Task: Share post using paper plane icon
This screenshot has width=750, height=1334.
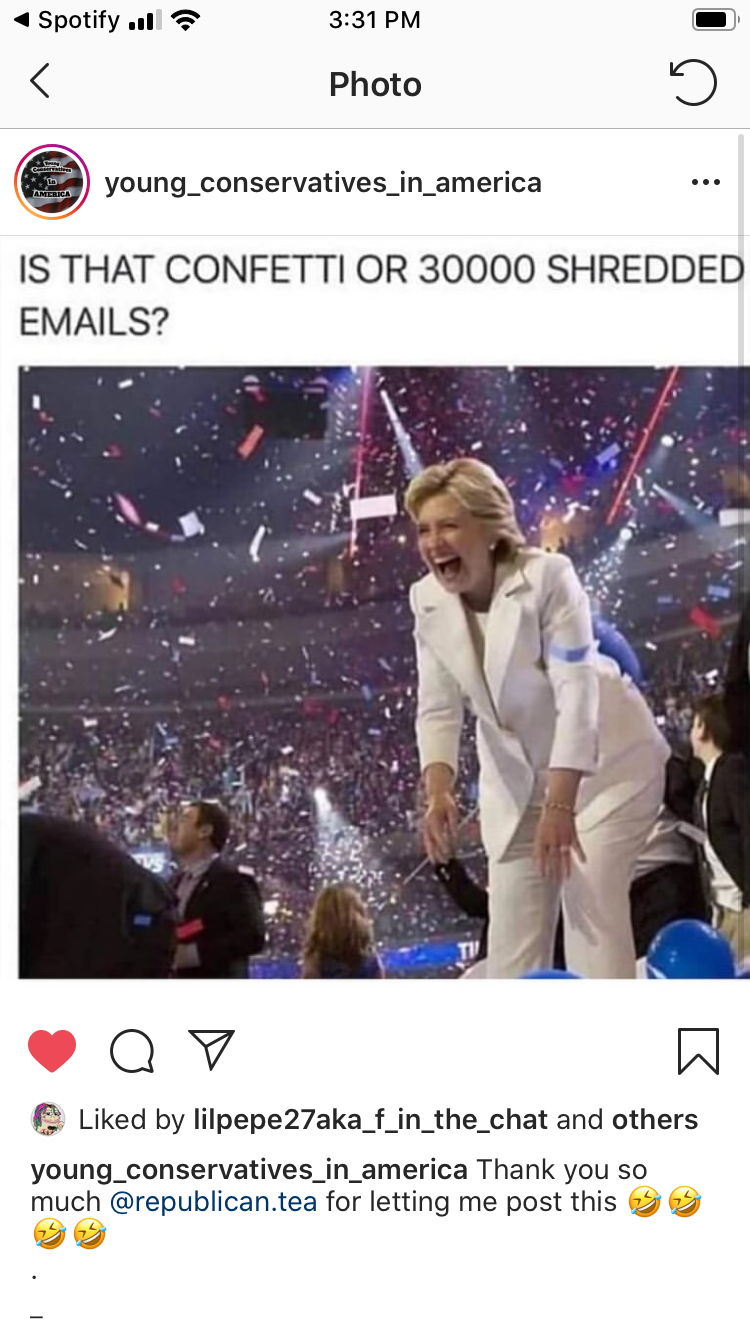Action: [x=211, y=1050]
